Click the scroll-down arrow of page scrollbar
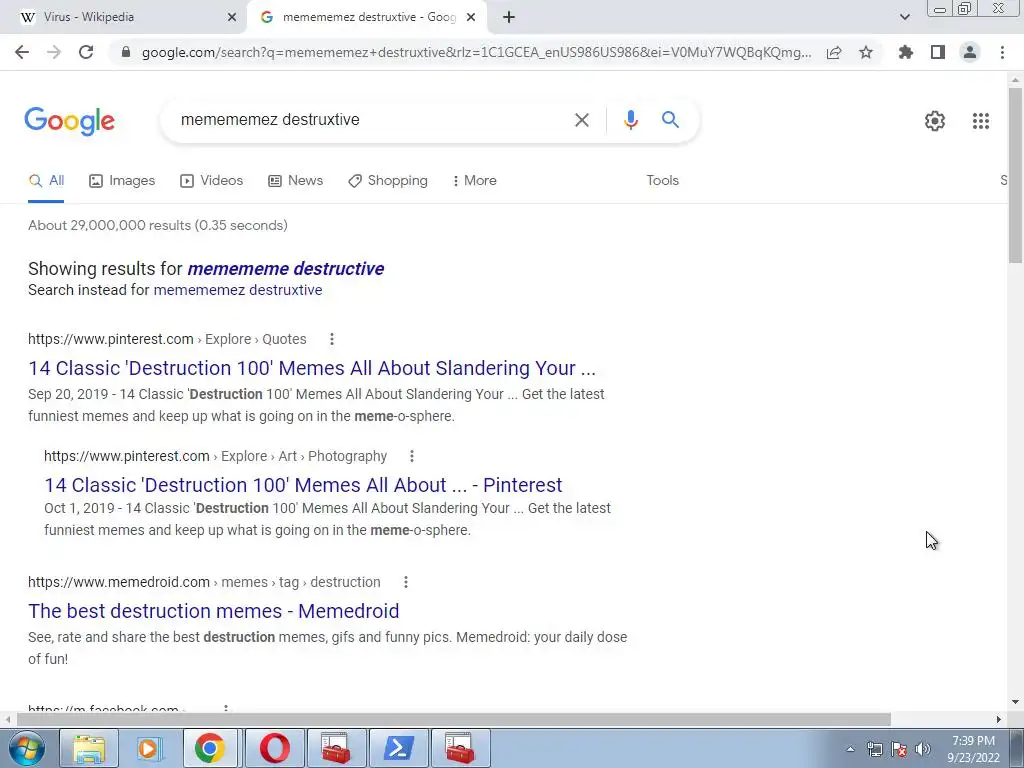 [x=1015, y=702]
